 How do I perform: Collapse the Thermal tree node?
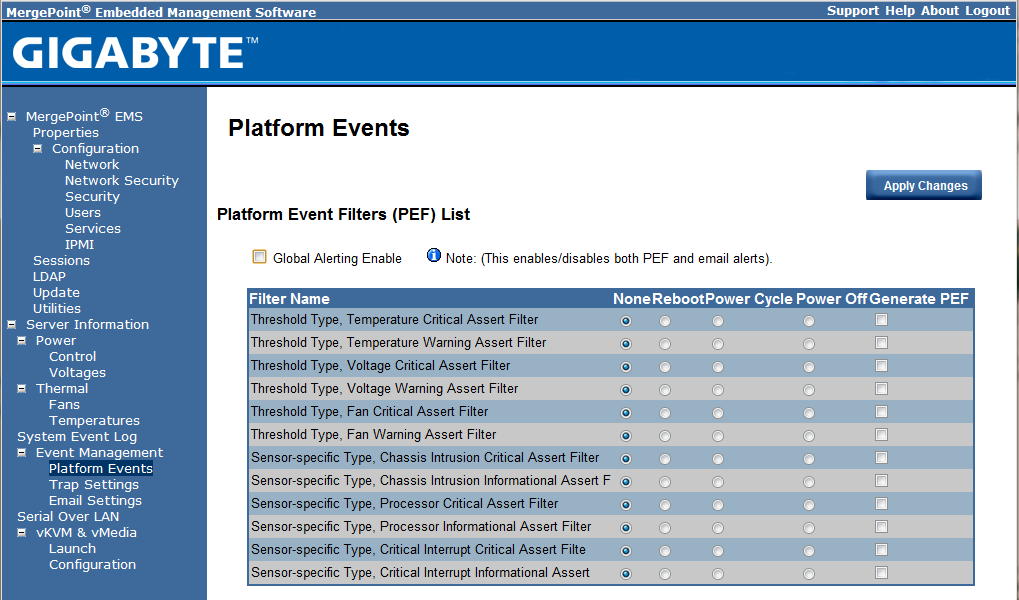[22, 388]
